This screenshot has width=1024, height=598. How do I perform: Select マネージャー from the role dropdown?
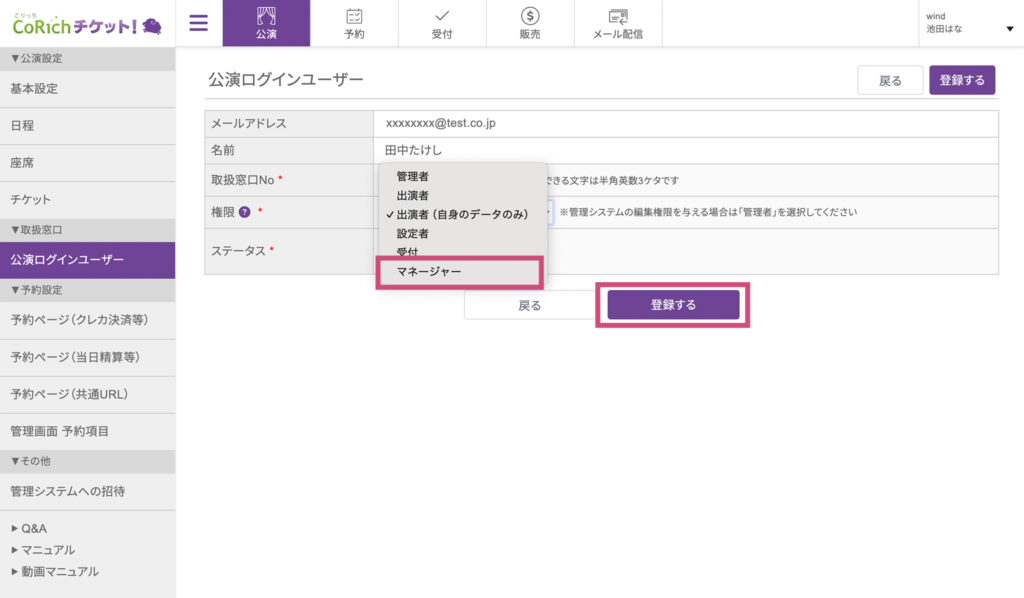[429, 271]
